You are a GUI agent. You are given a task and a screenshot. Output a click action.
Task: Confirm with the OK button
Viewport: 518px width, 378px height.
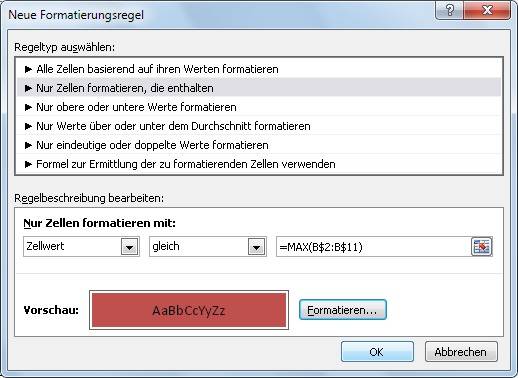click(377, 352)
